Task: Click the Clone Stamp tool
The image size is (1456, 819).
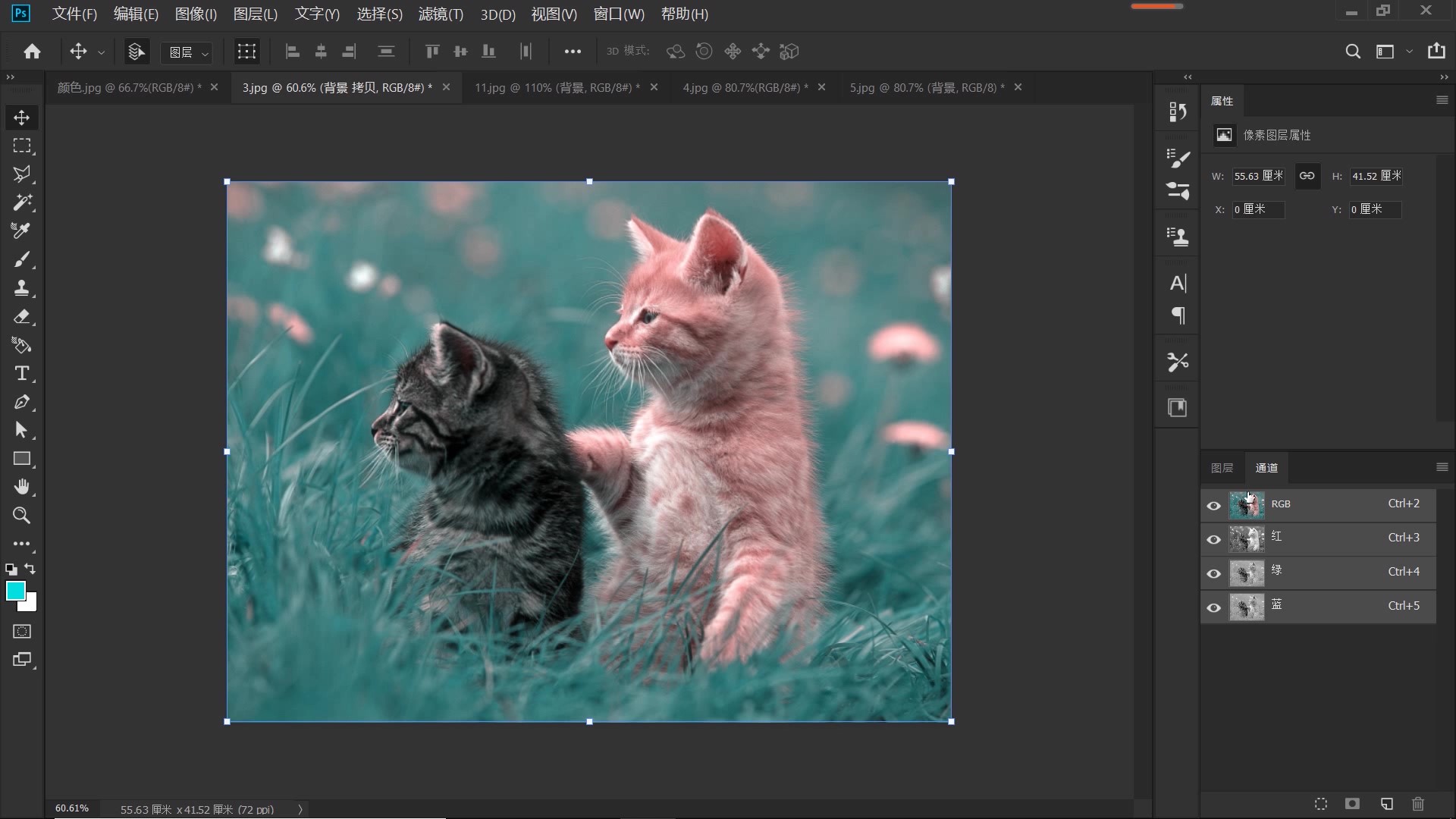Action: point(22,288)
